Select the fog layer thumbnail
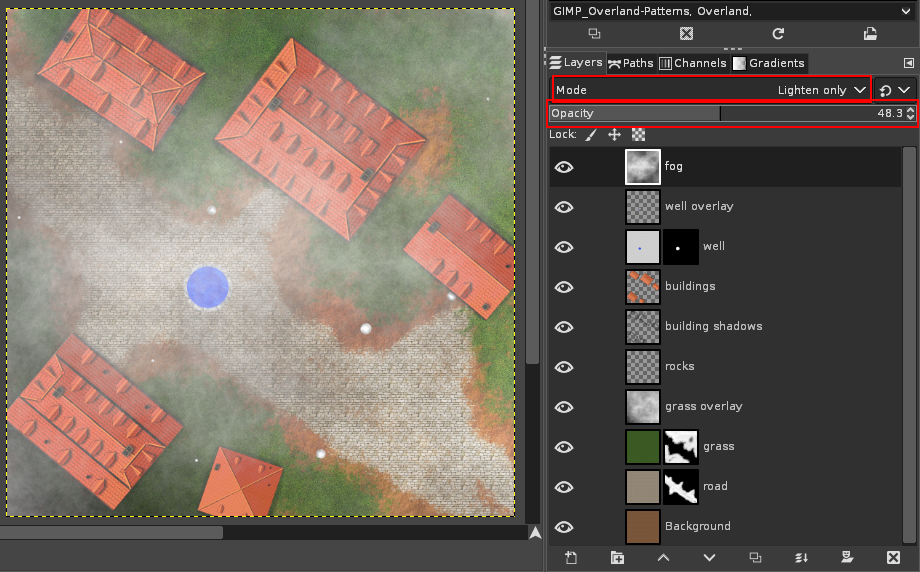The width and height of the screenshot is (920, 572). [x=642, y=167]
